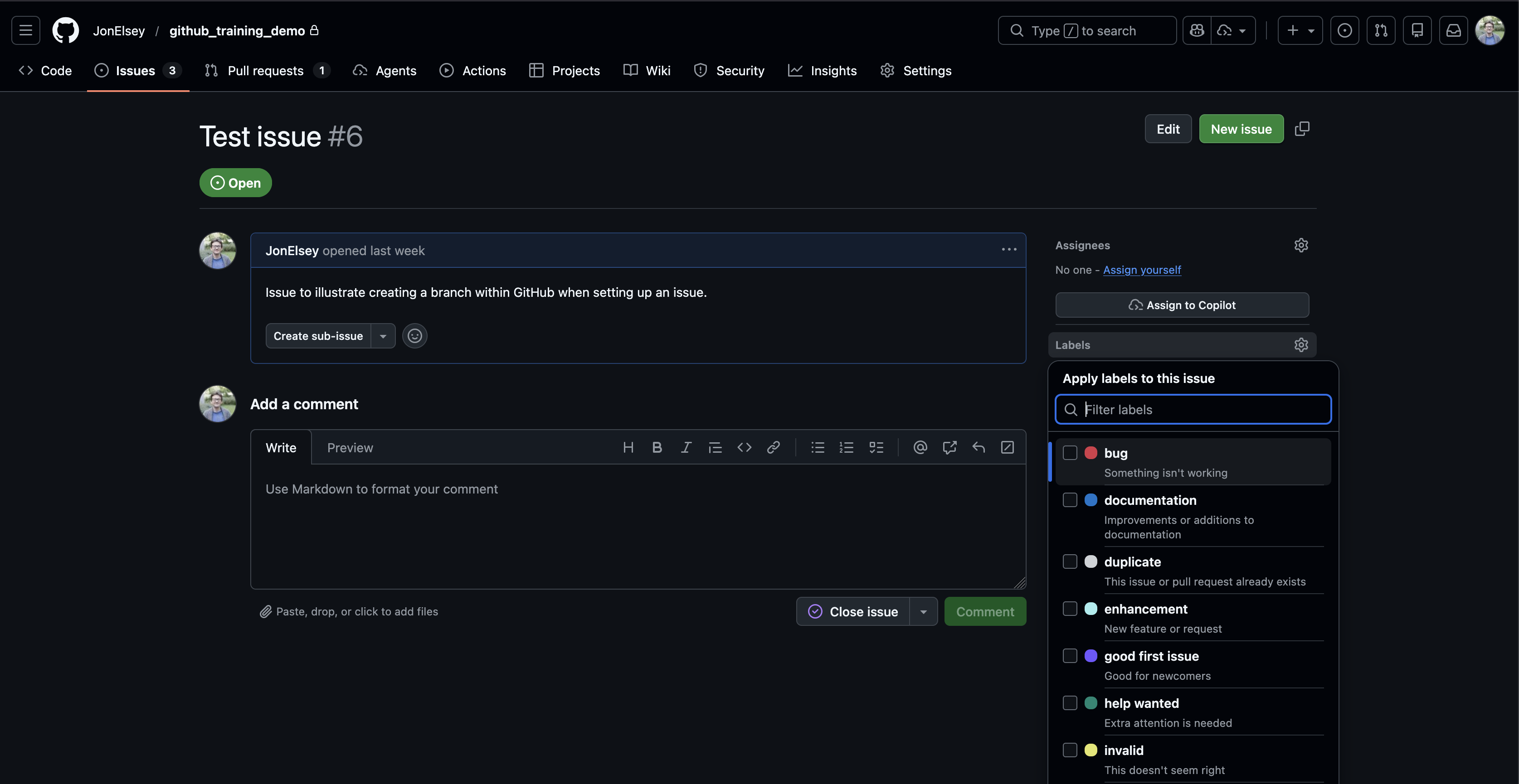Select the help wanted label checkbox
Image resolution: width=1519 pixels, height=784 pixels.
click(x=1070, y=702)
